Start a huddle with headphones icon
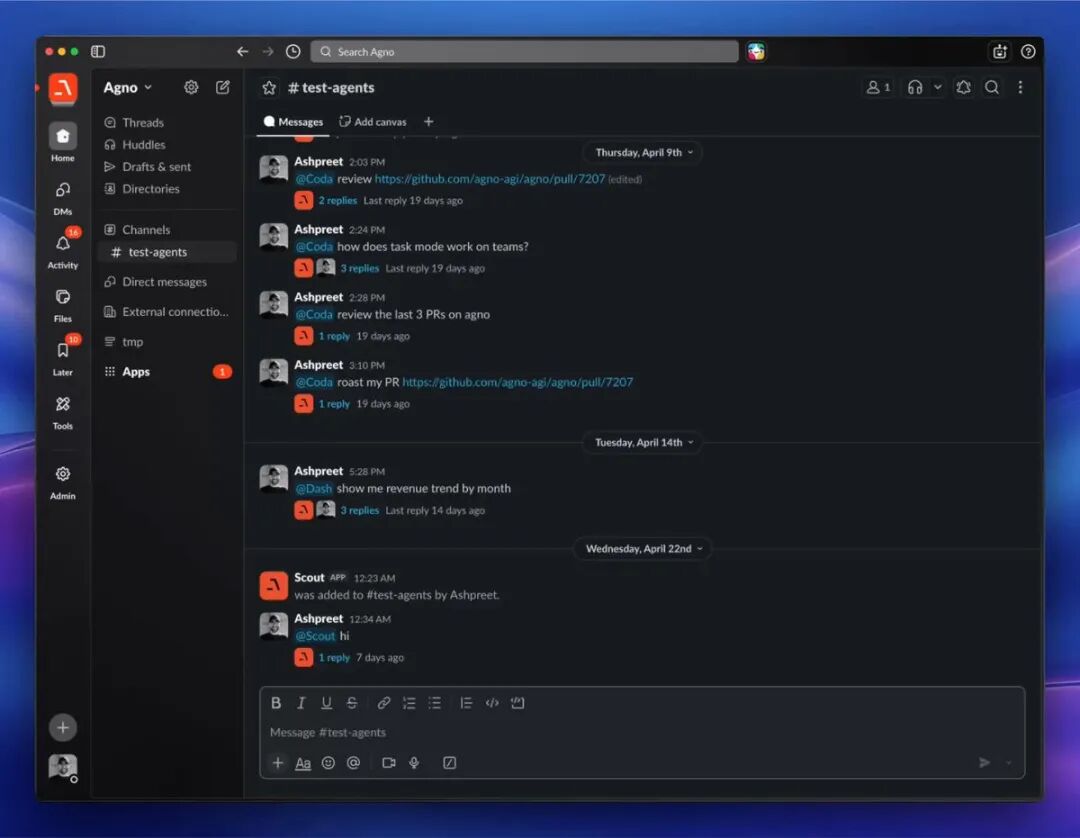 coord(914,88)
